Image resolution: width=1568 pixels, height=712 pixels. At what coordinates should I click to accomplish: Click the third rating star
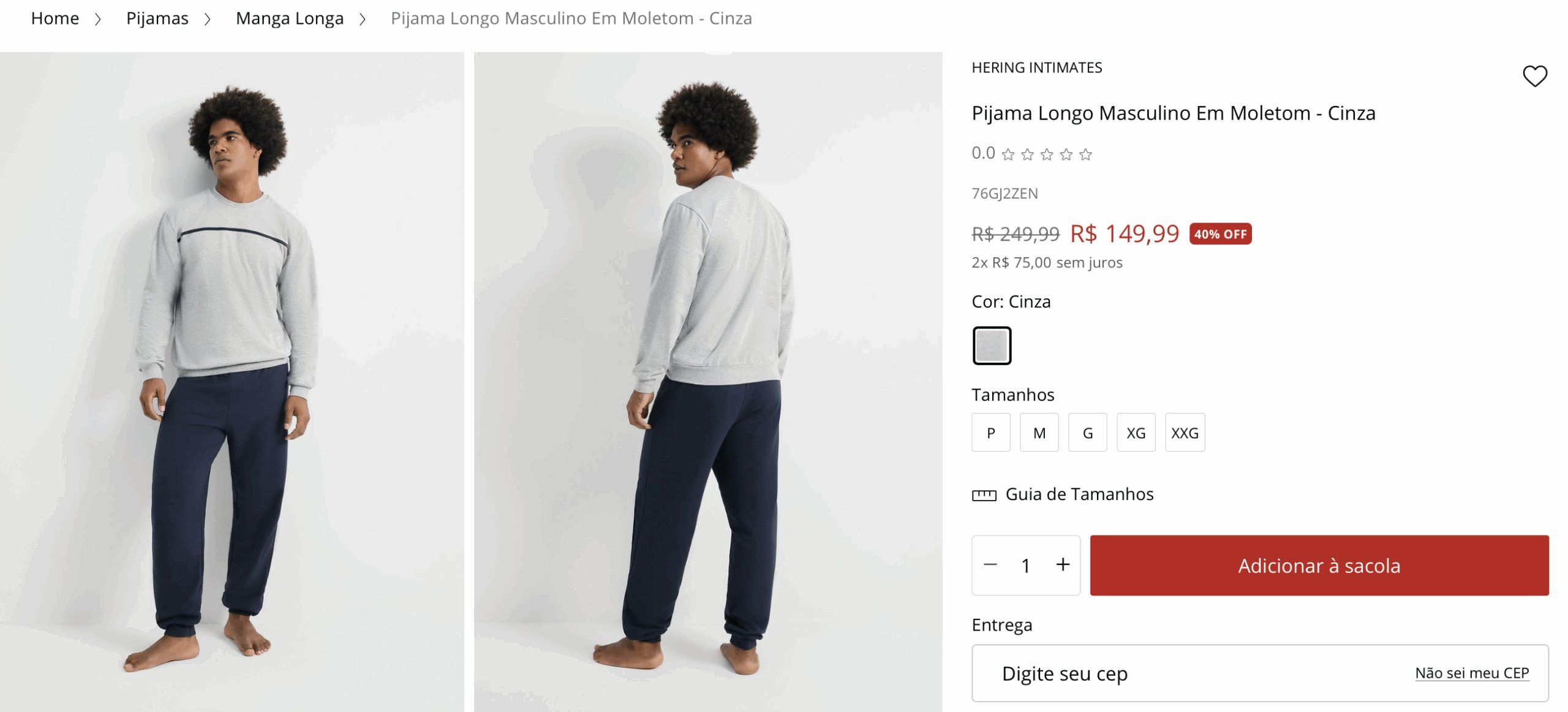(x=1047, y=154)
